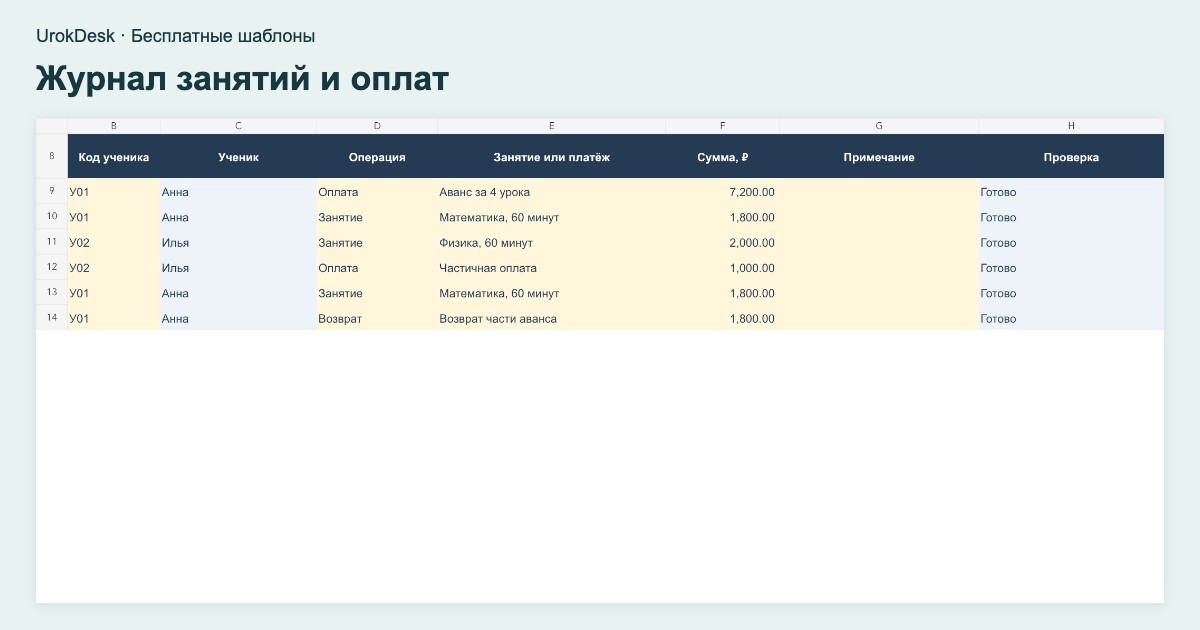Select the "Анна" cell in row 13

pyautogui.click(x=238, y=293)
